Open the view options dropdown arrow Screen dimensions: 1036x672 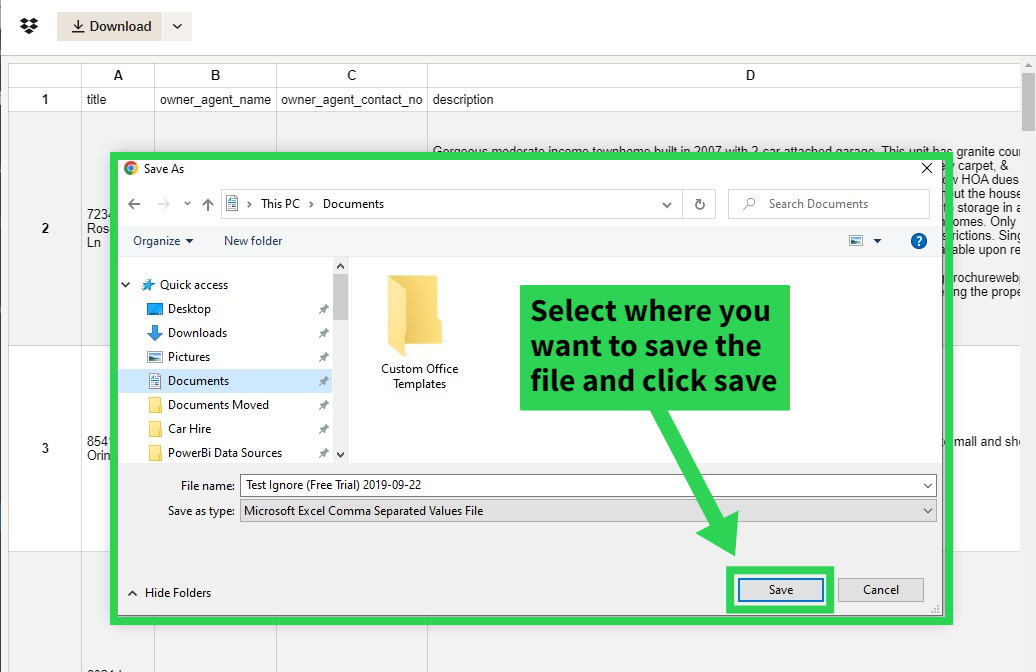click(x=877, y=241)
